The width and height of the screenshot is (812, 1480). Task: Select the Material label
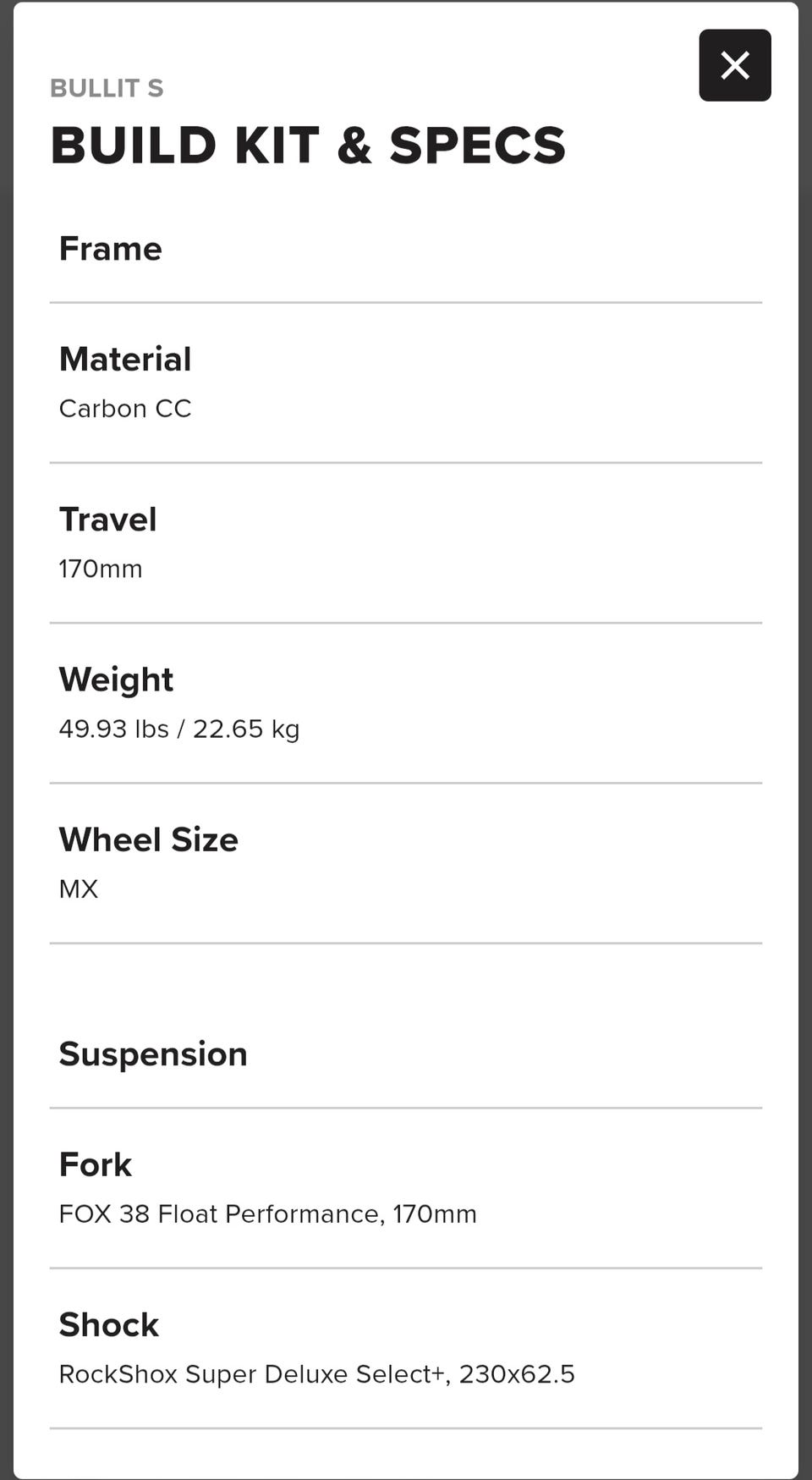[x=125, y=359]
